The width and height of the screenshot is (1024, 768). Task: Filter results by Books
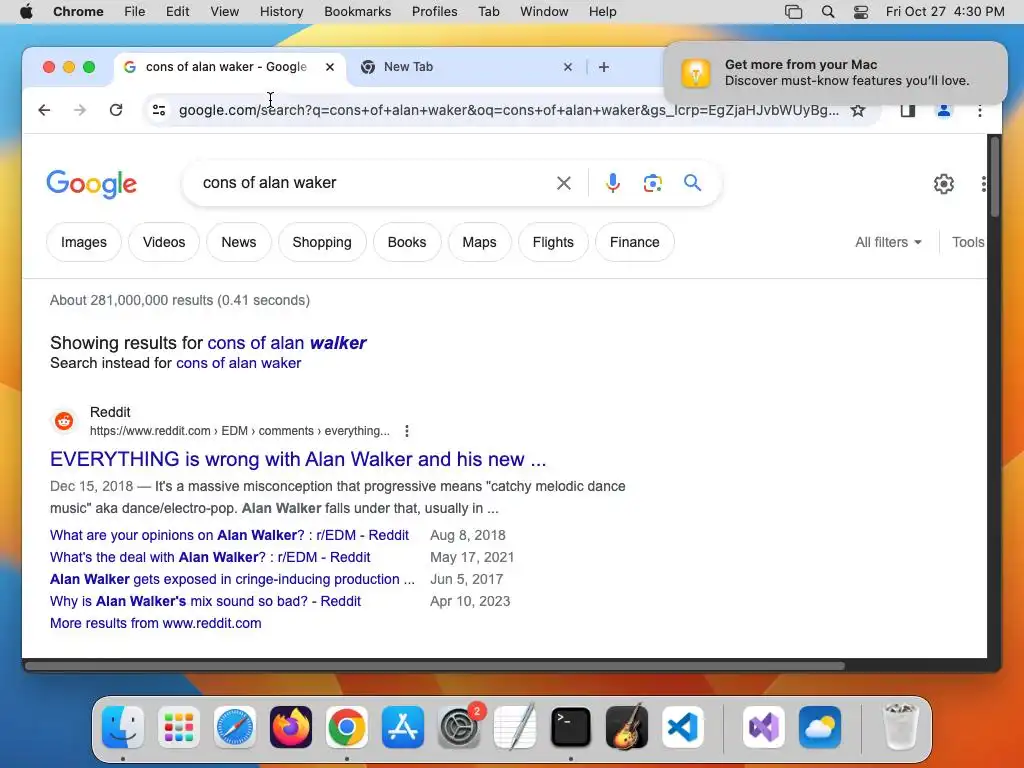coord(407,242)
